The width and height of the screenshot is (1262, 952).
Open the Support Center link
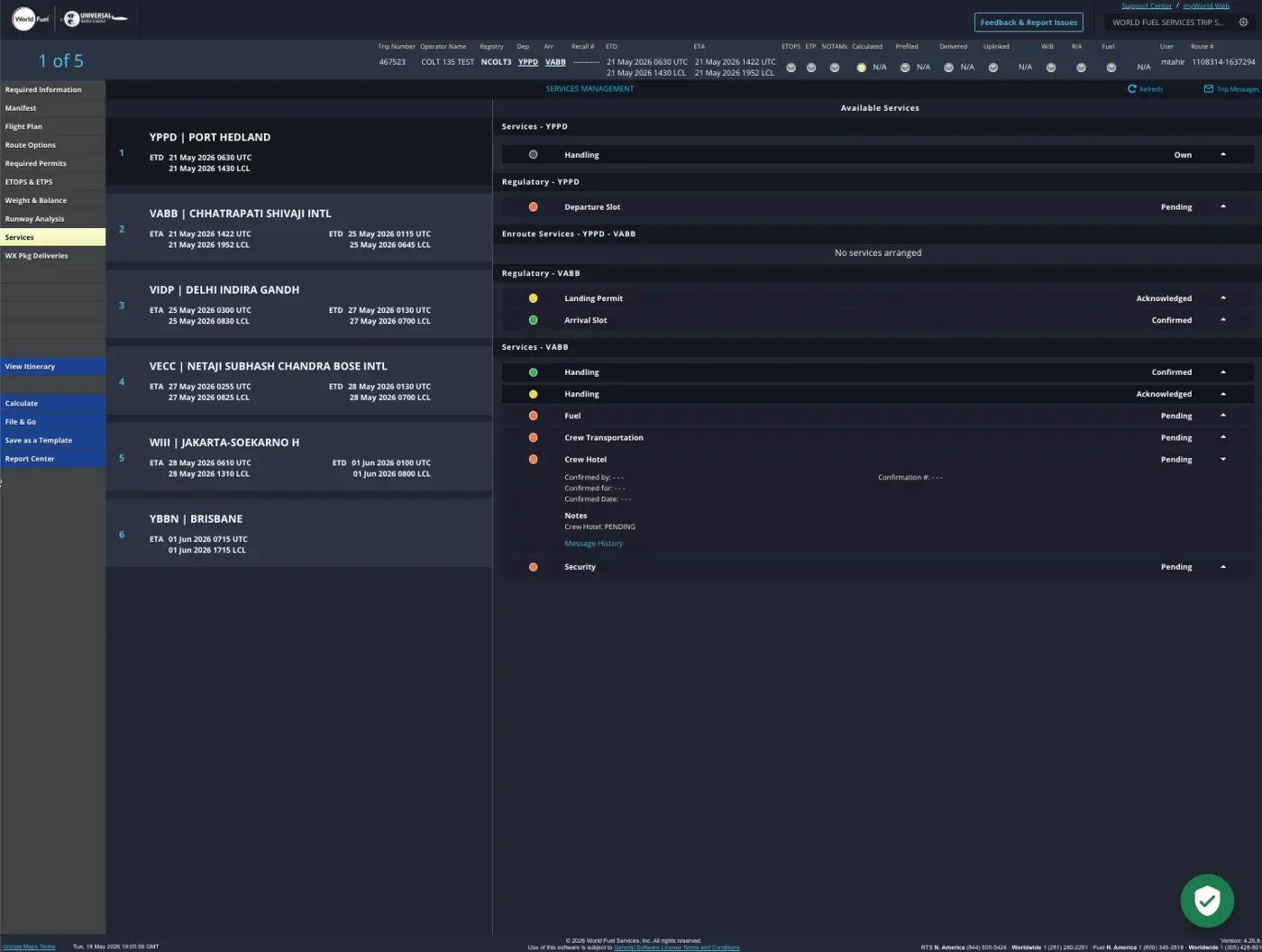tap(1146, 5)
